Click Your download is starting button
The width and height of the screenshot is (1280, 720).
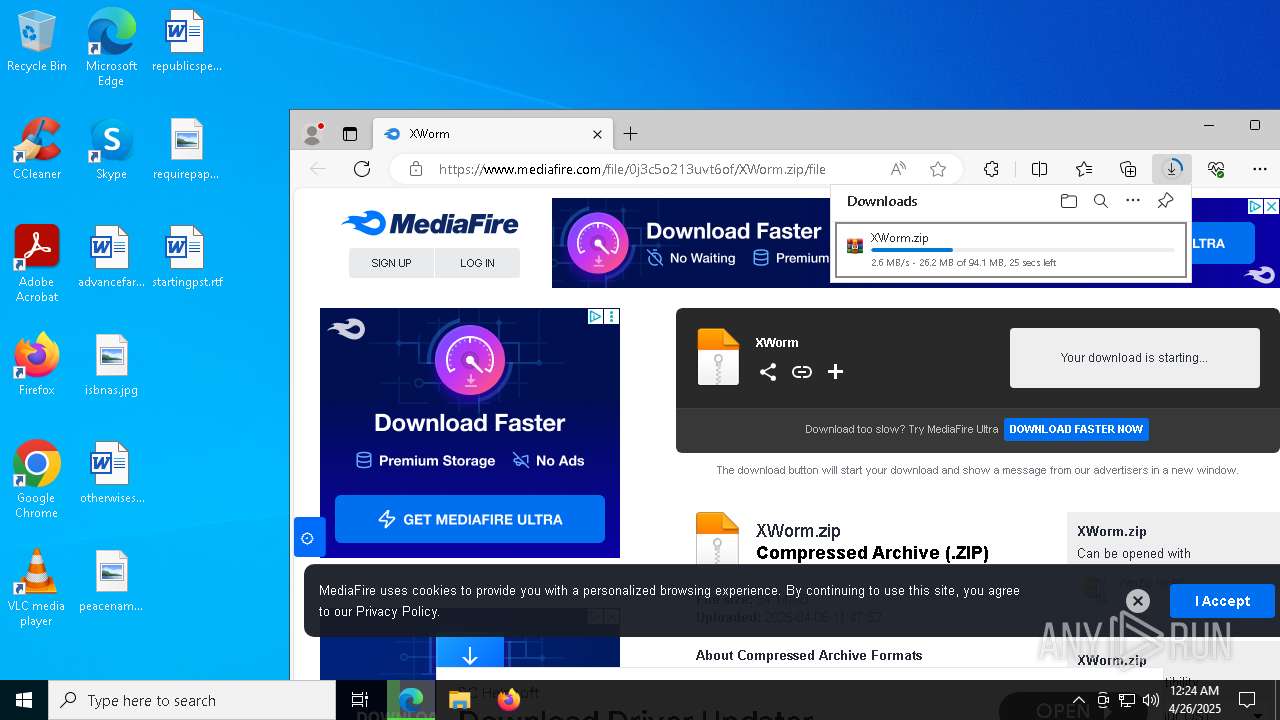click(1134, 358)
